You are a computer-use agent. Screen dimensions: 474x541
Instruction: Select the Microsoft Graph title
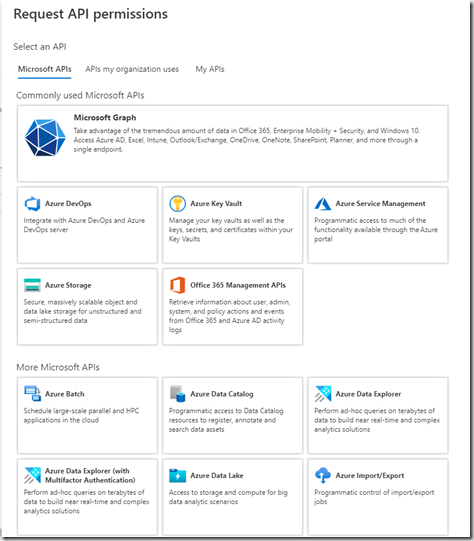click(105, 118)
